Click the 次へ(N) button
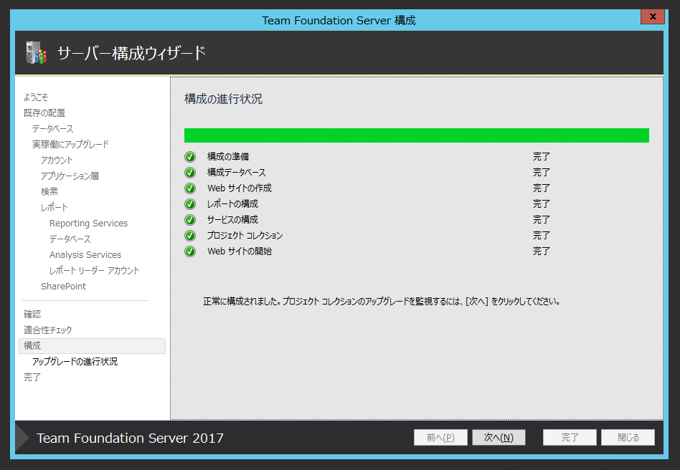Screen dimensions: 680x470 point(499,437)
